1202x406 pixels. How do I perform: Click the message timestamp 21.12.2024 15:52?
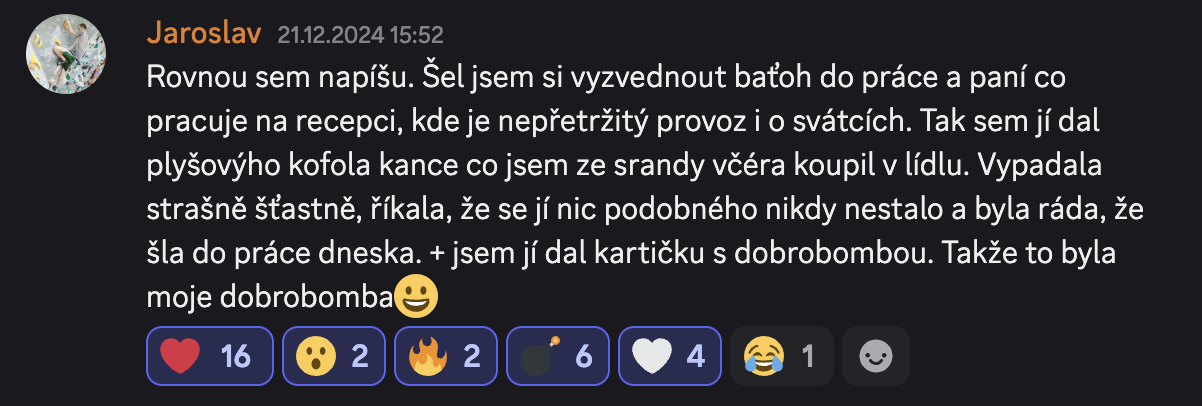pyautogui.click(x=360, y=35)
